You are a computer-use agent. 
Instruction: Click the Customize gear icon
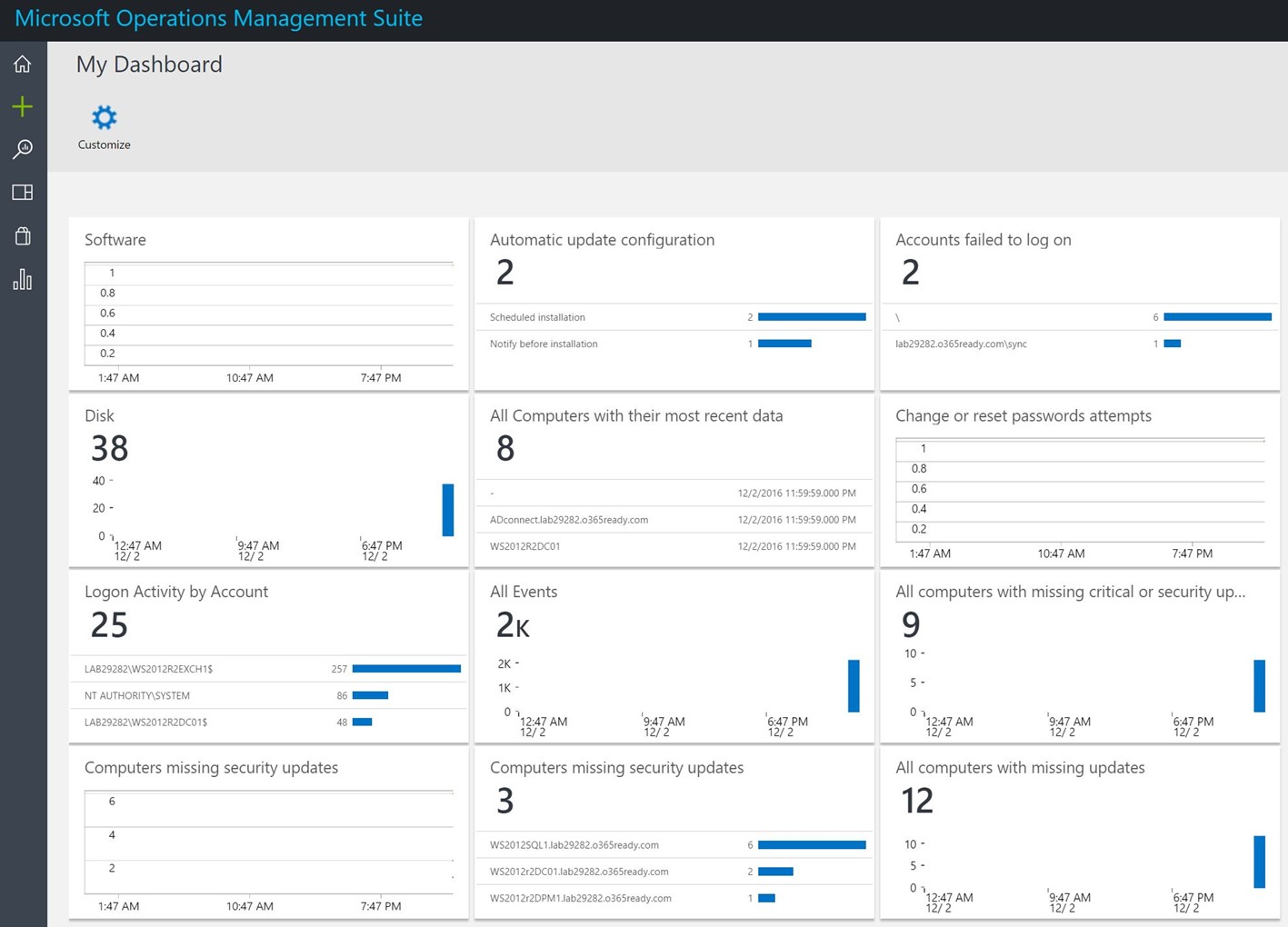[105, 117]
